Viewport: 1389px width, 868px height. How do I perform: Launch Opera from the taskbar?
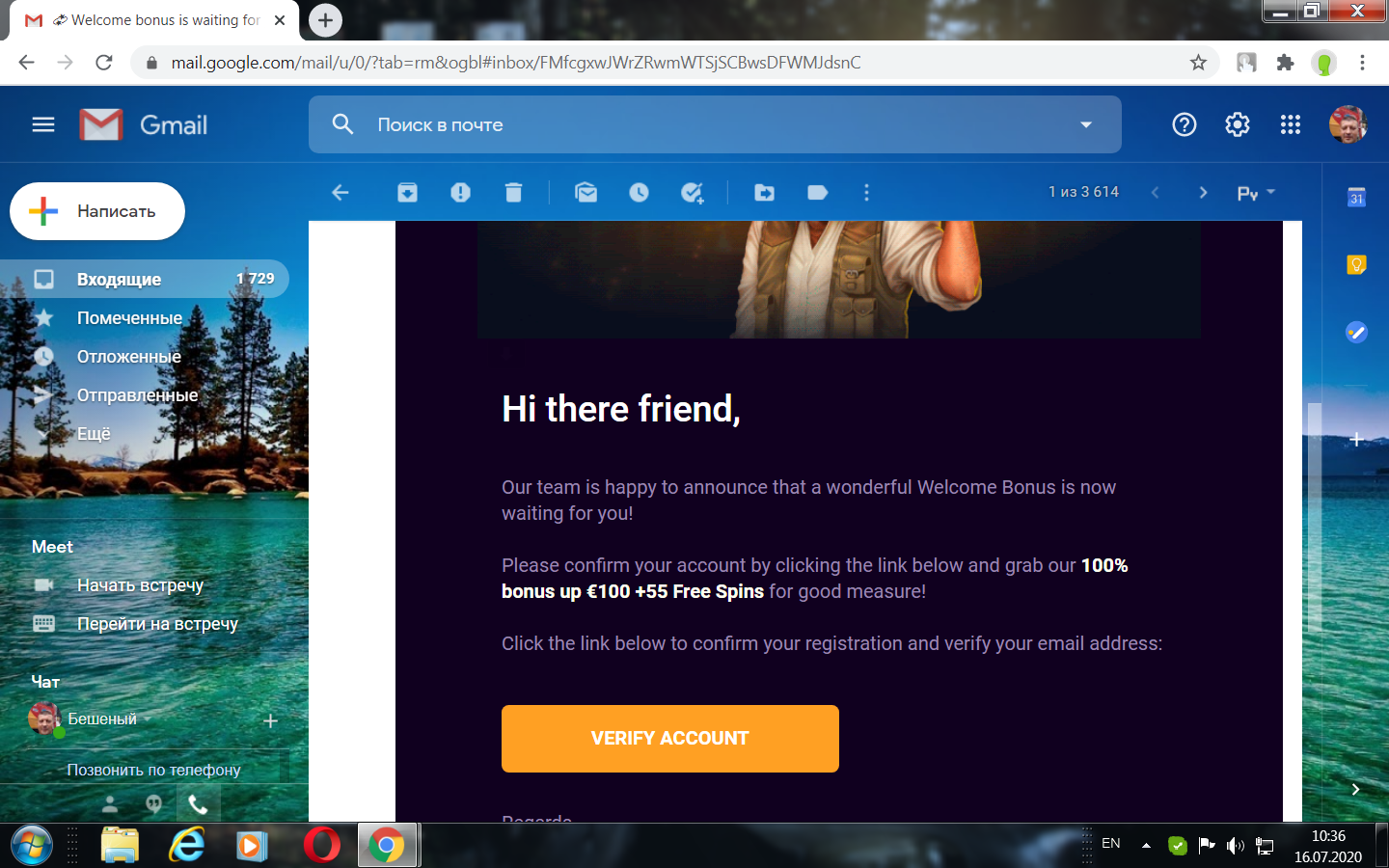[x=322, y=846]
